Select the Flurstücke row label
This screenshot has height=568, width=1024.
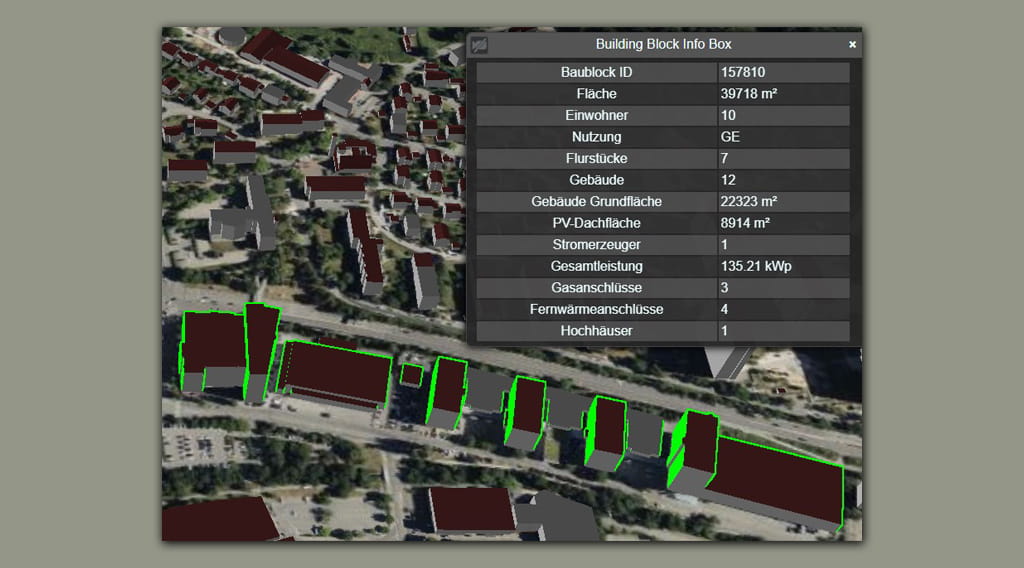coord(596,159)
